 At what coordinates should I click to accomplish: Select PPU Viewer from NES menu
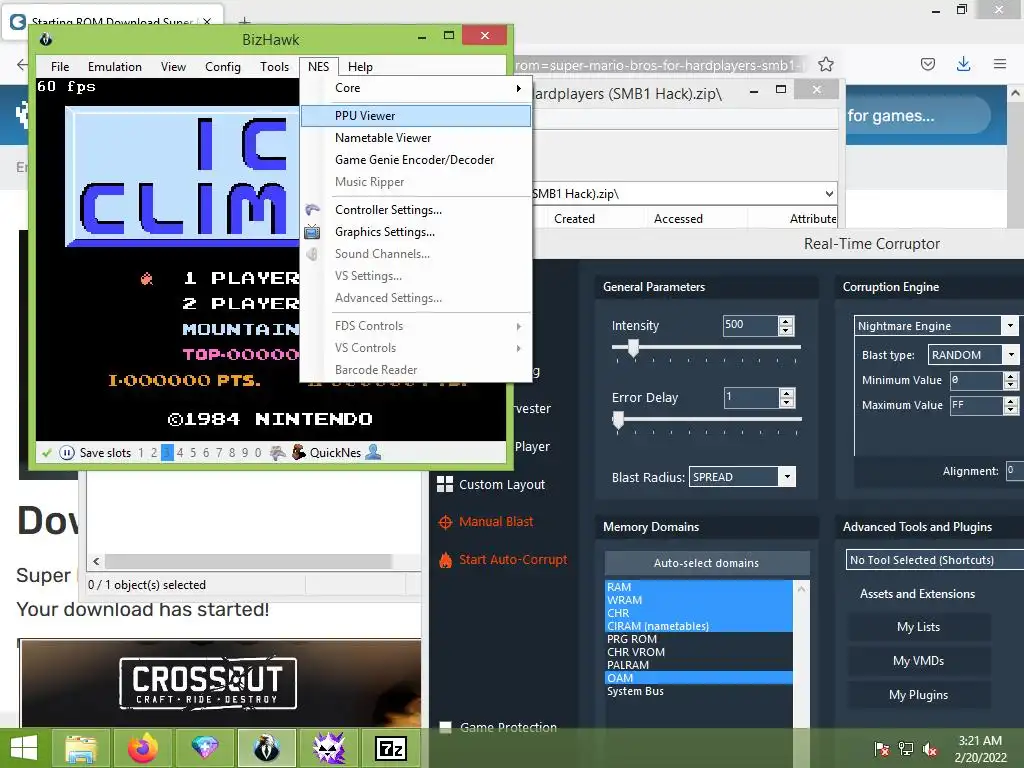tap(416, 116)
